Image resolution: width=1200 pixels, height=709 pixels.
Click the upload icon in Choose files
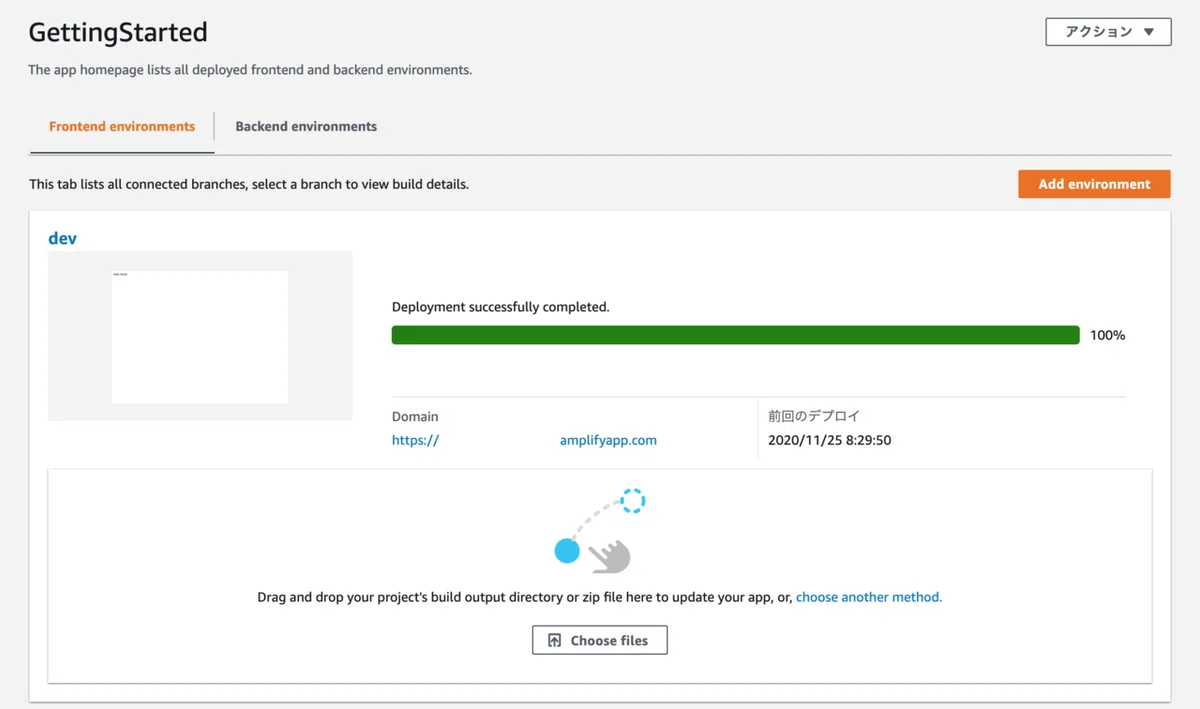[x=555, y=640]
